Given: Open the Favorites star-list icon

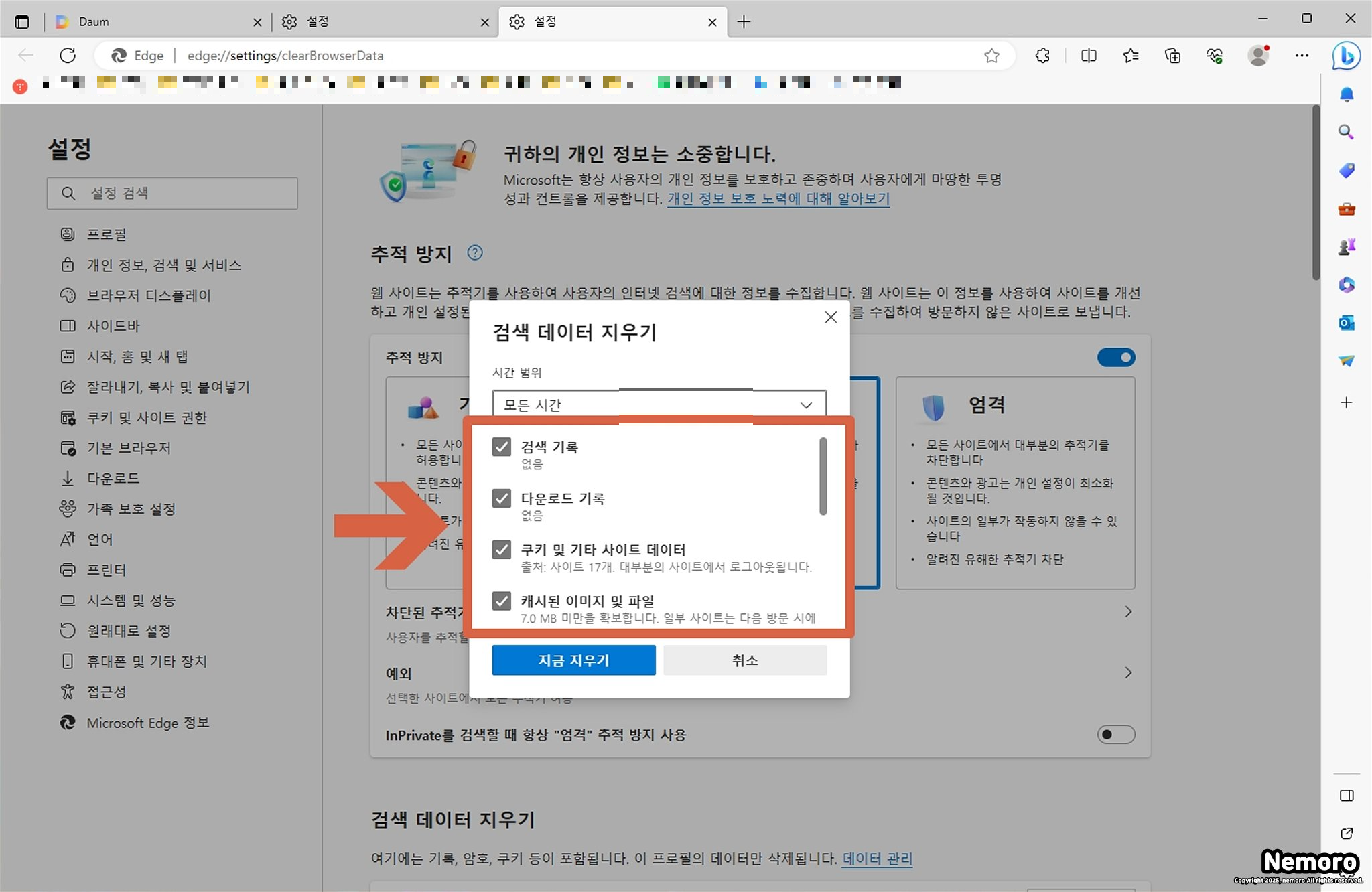Looking at the screenshot, I should 1131,56.
